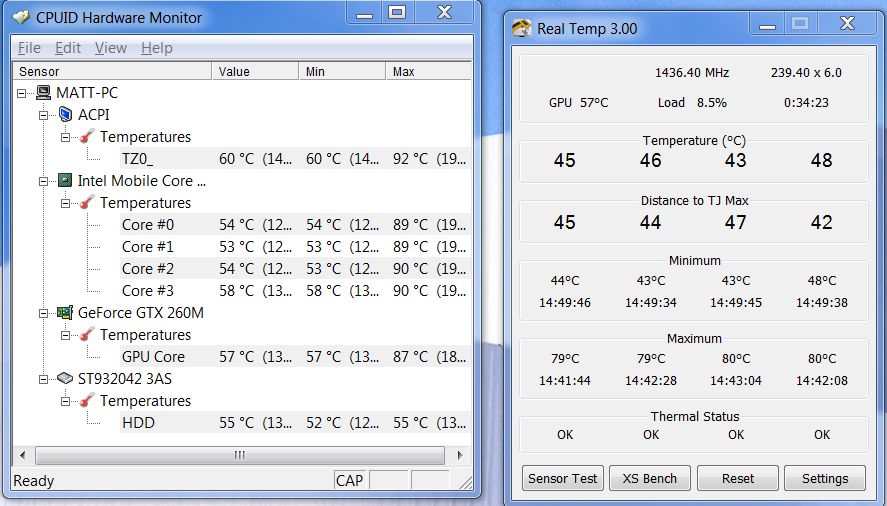
Task: Open Real Temp Settings
Action: coord(825,478)
